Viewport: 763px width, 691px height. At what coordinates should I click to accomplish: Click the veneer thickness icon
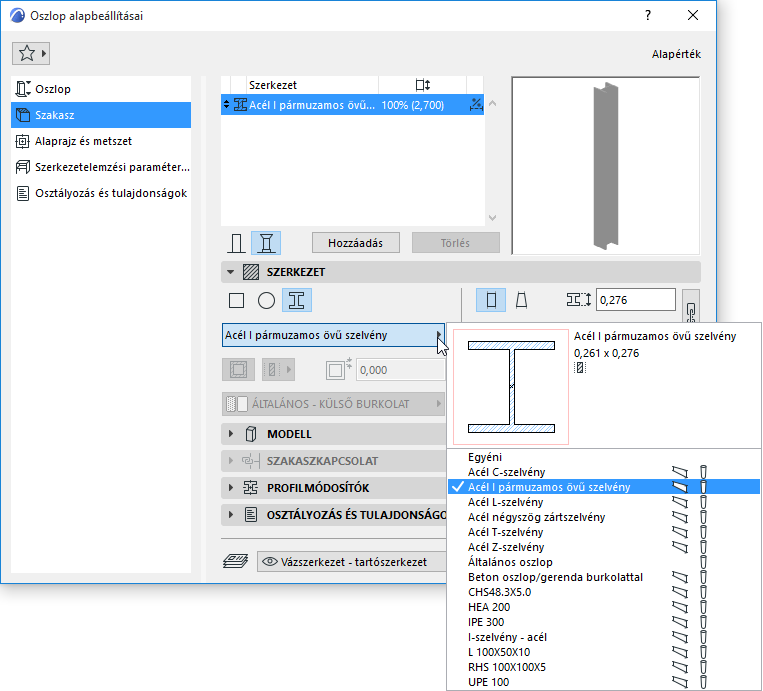point(338,369)
